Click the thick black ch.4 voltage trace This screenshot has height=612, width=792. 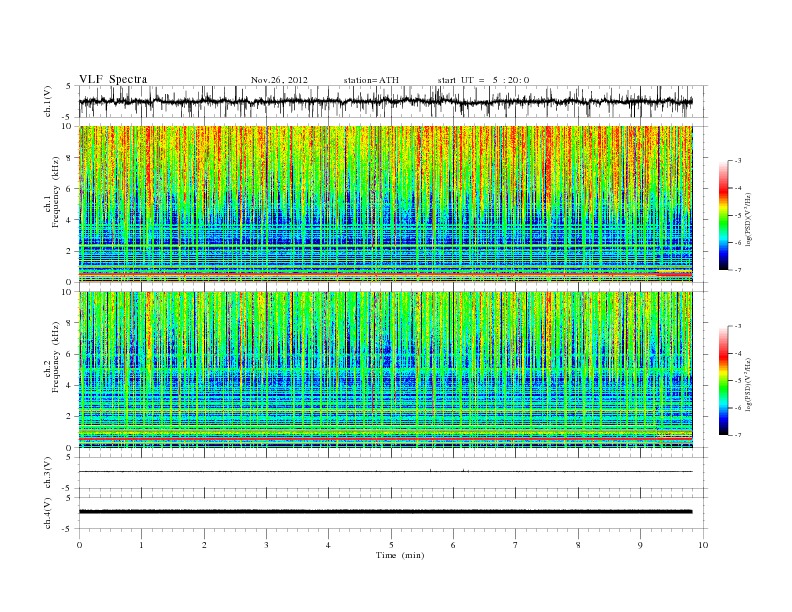tap(386, 512)
